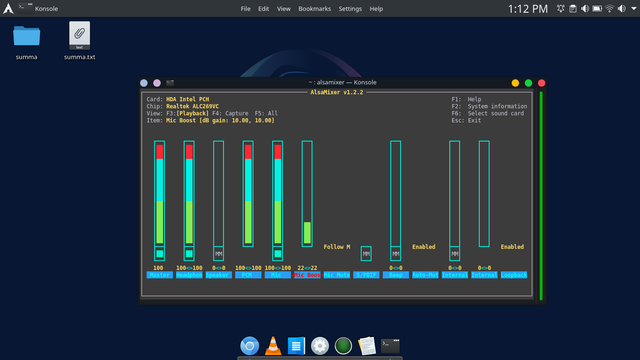Viewport: 640px width, 360px height.
Task: Open the notes paper app in the dock
Action: (x=367, y=346)
